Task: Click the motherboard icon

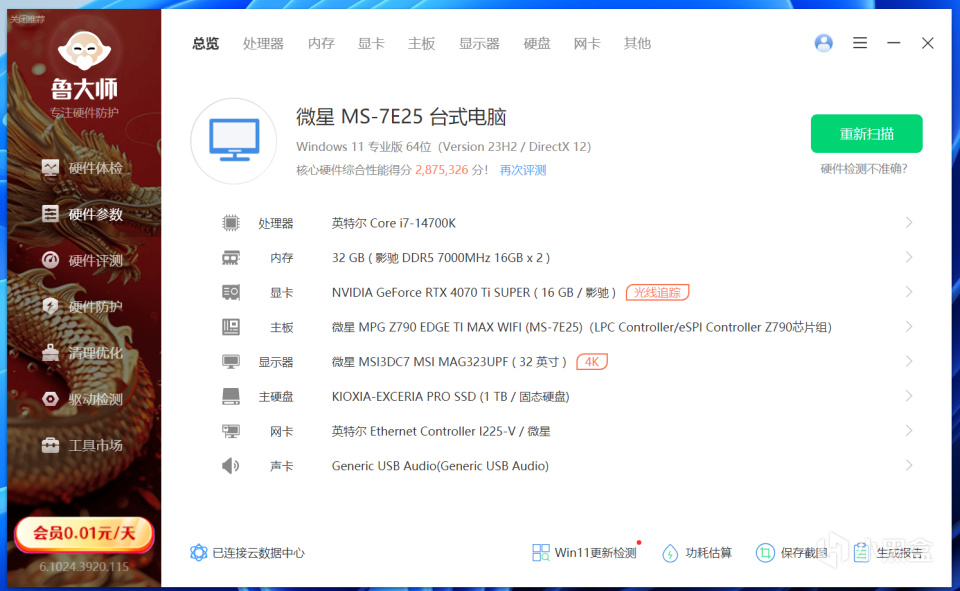Action: click(x=231, y=327)
